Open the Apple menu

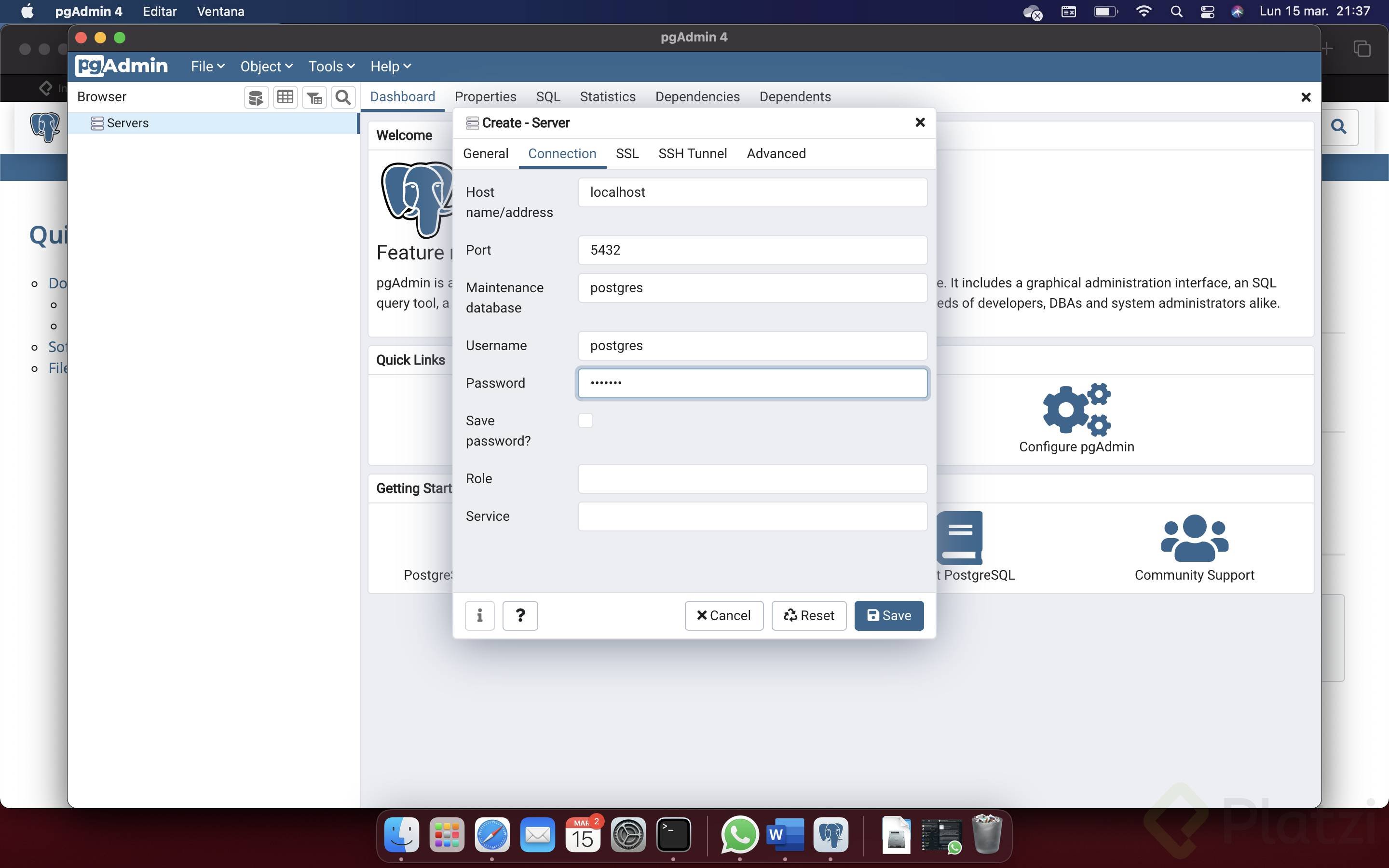(x=27, y=12)
